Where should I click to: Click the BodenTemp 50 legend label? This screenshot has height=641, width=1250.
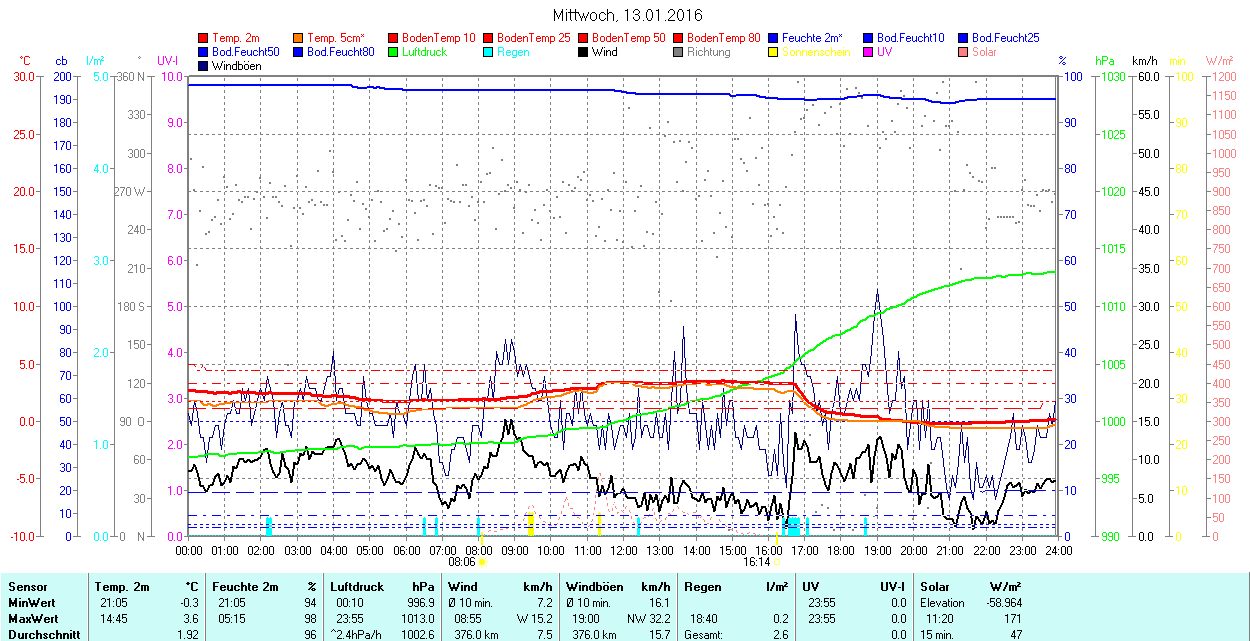pyautogui.click(x=628, y=38)
